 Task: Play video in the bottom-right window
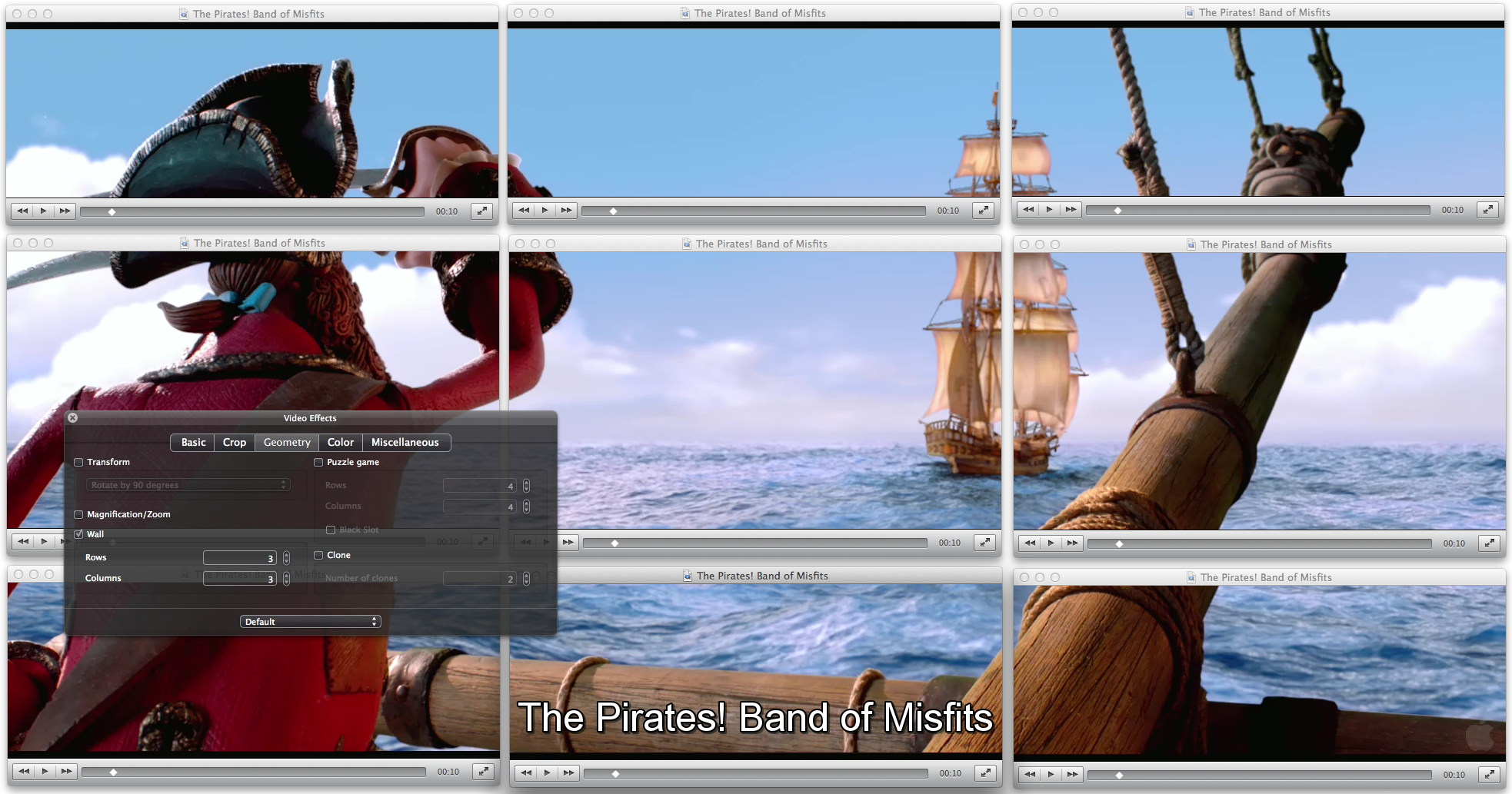click(x=1051, y=774)
